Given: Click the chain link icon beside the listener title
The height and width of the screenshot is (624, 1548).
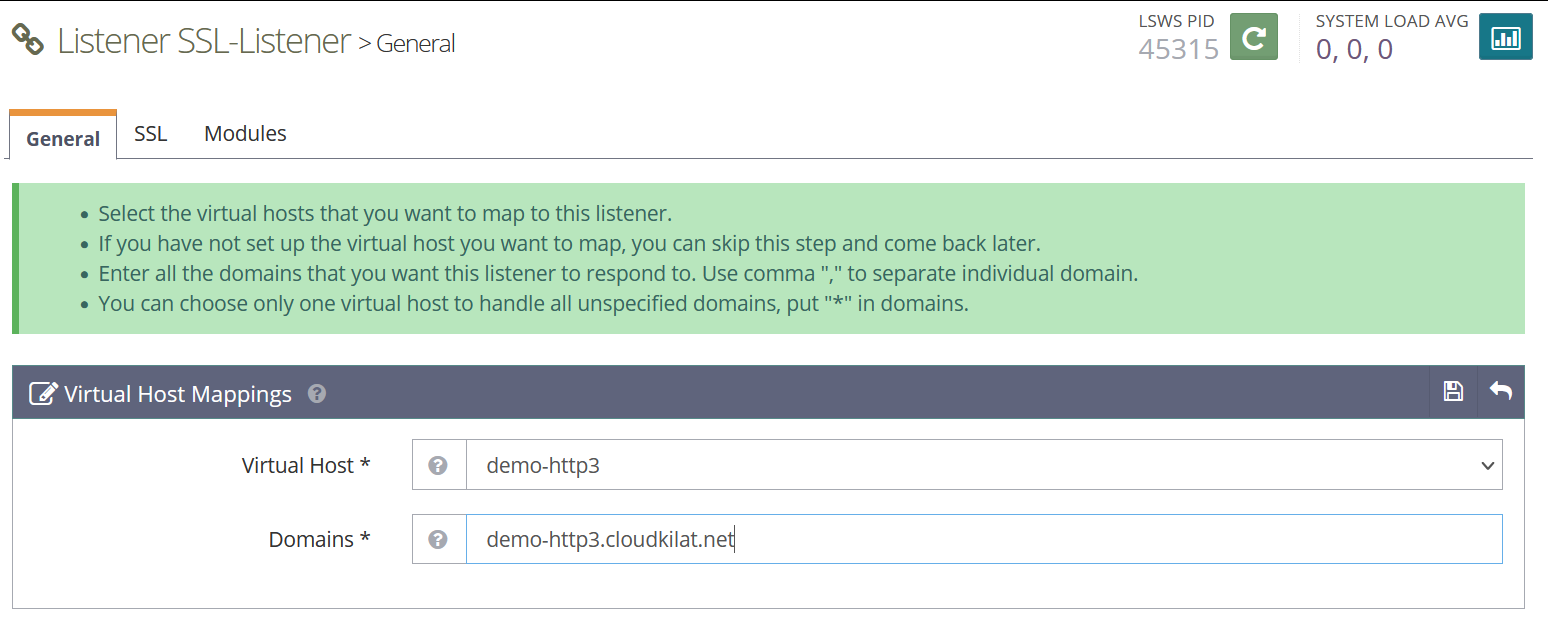Looking at the screenshot, I should point(29,38).
